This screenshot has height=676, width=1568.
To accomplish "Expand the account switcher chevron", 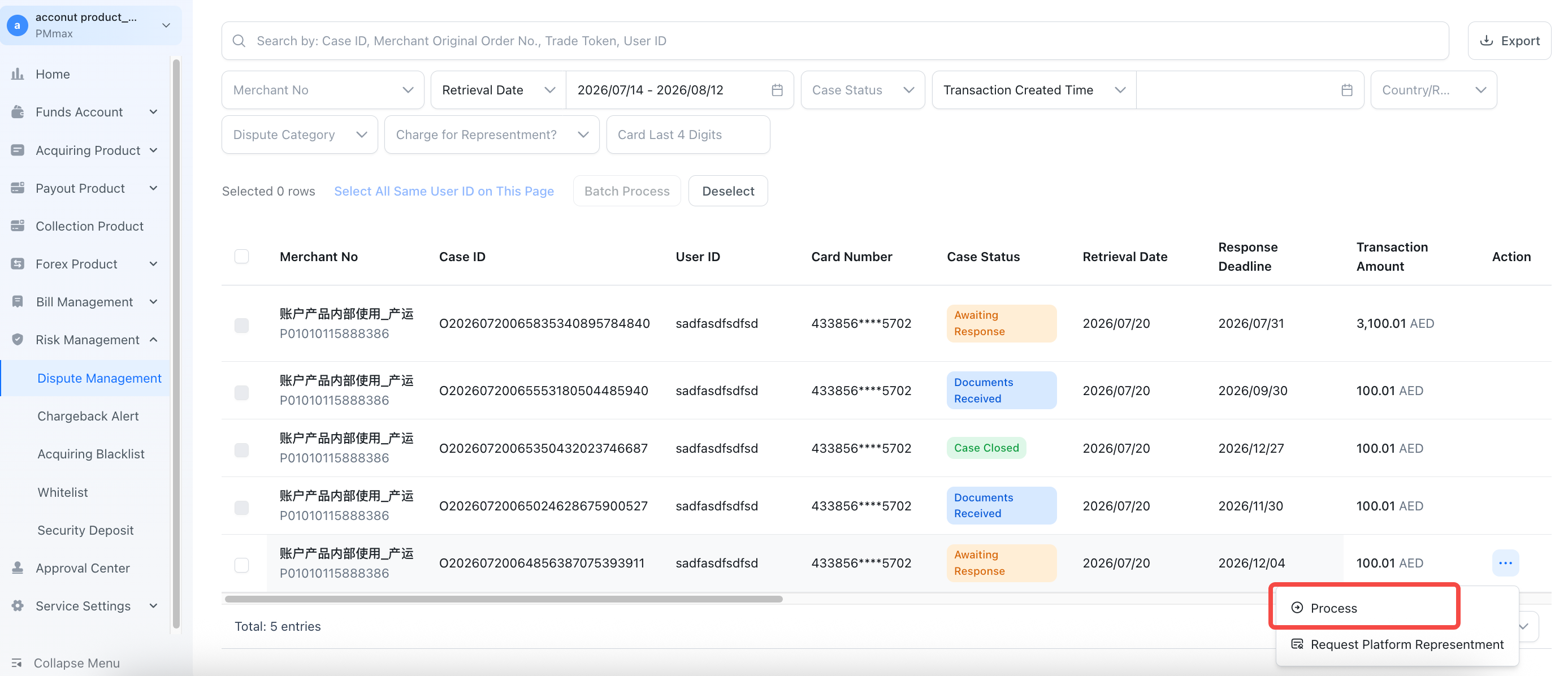I will pos(166,25).
